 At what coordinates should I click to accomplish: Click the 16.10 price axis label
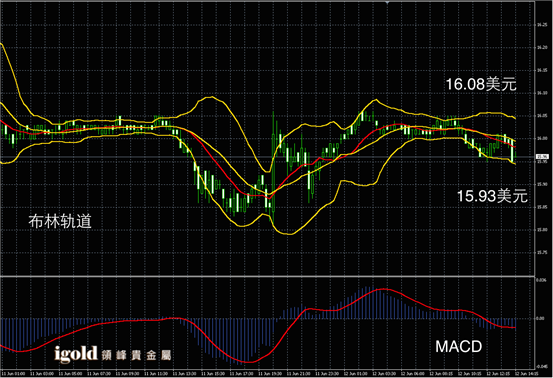coord(541,93)
